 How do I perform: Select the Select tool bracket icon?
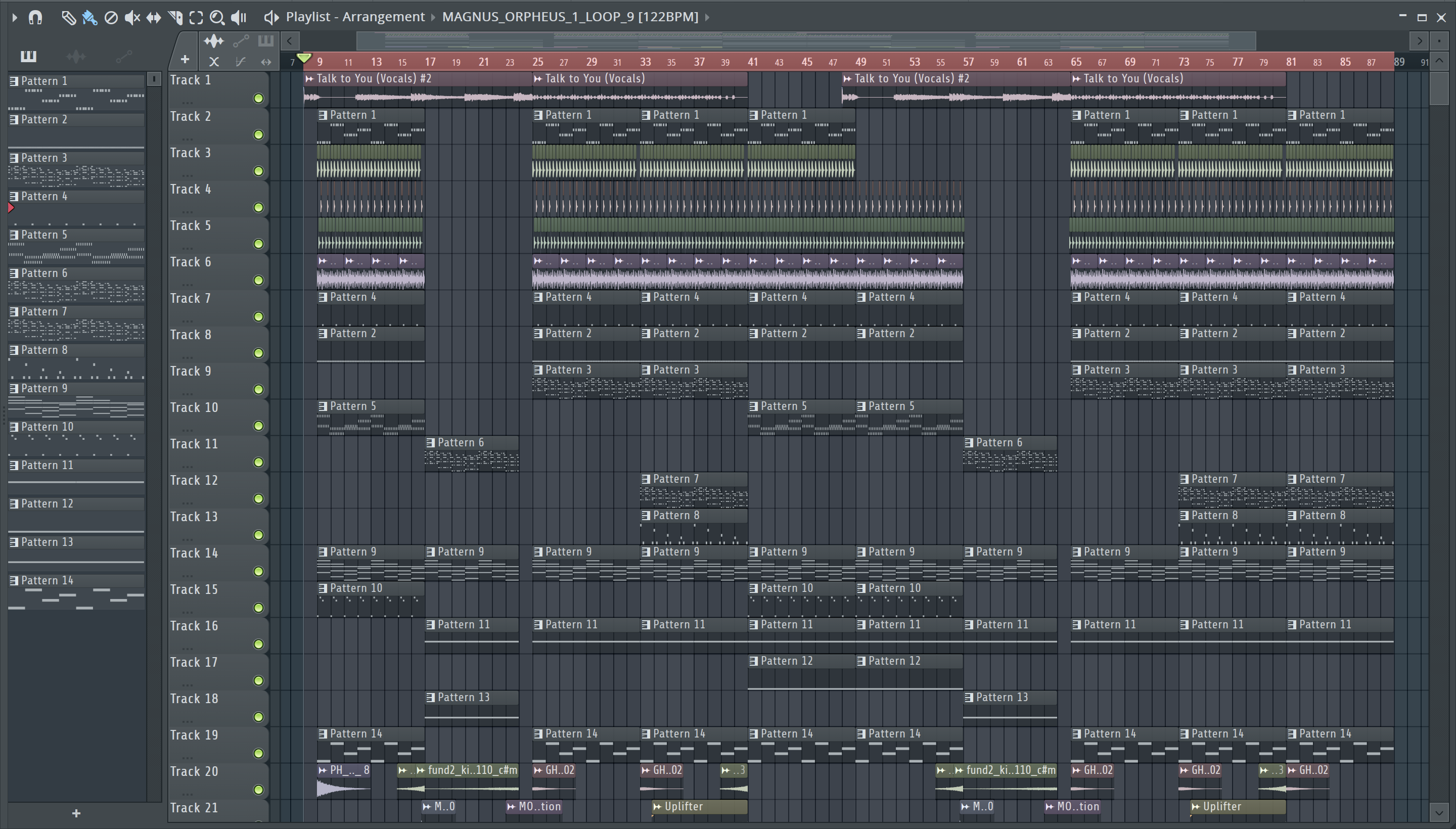196,18
